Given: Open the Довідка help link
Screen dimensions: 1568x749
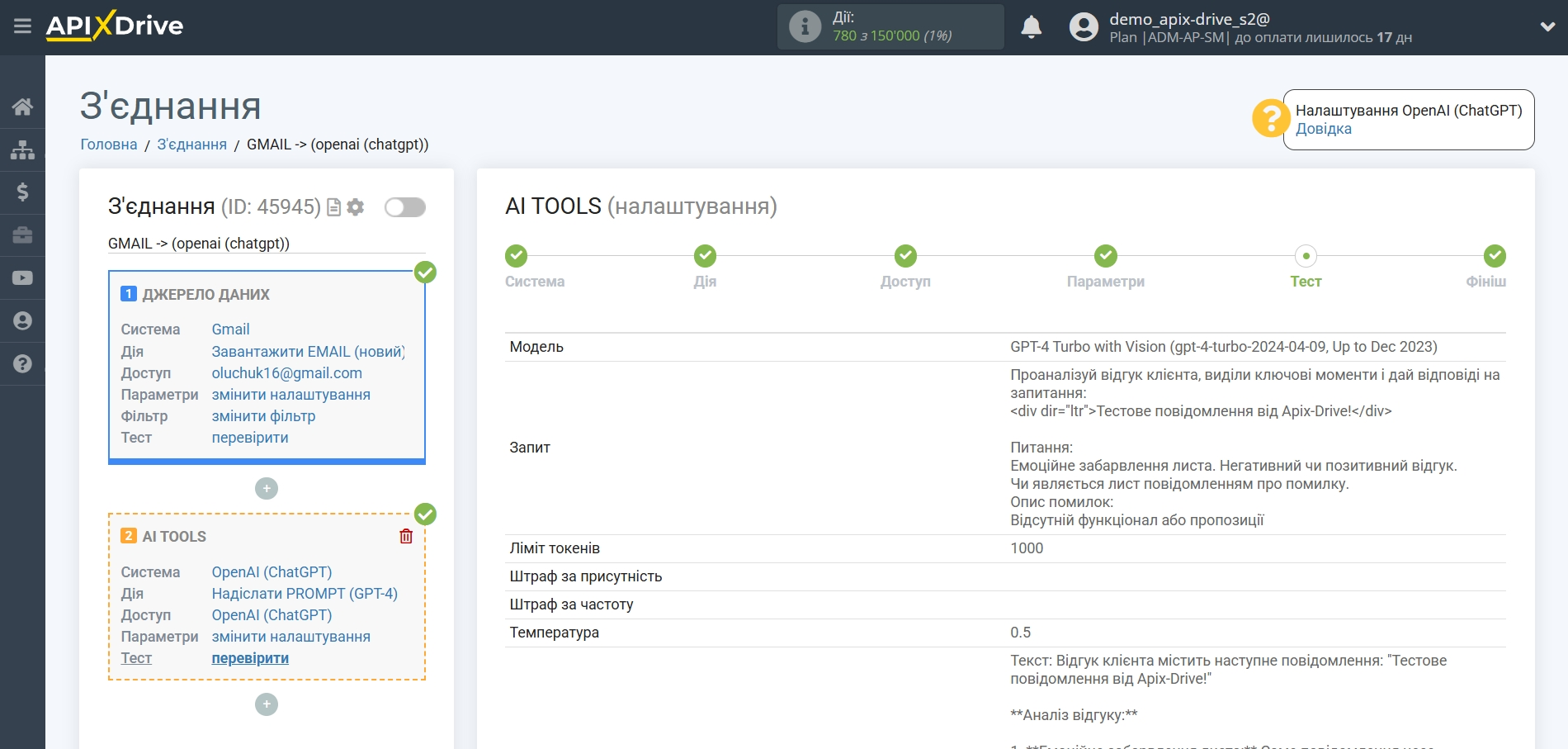Looking at the screenshot, I should 1323,129.
